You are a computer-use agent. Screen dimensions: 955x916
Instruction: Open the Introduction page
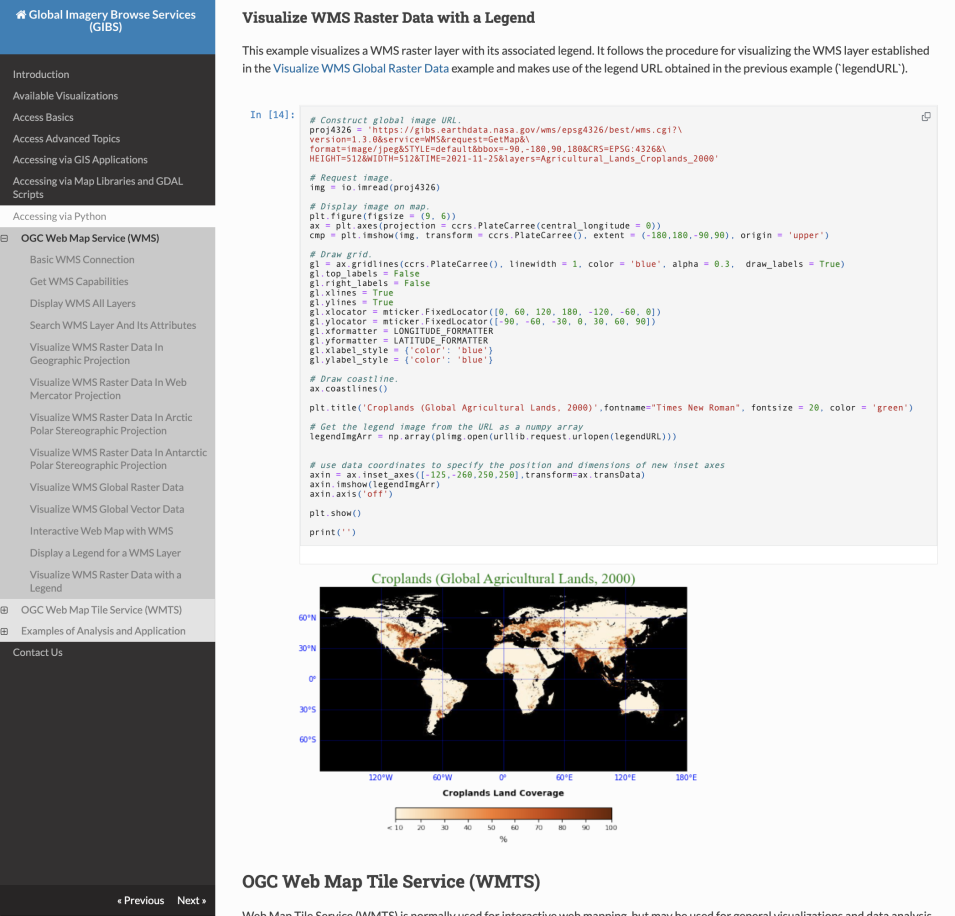(40, 74)
